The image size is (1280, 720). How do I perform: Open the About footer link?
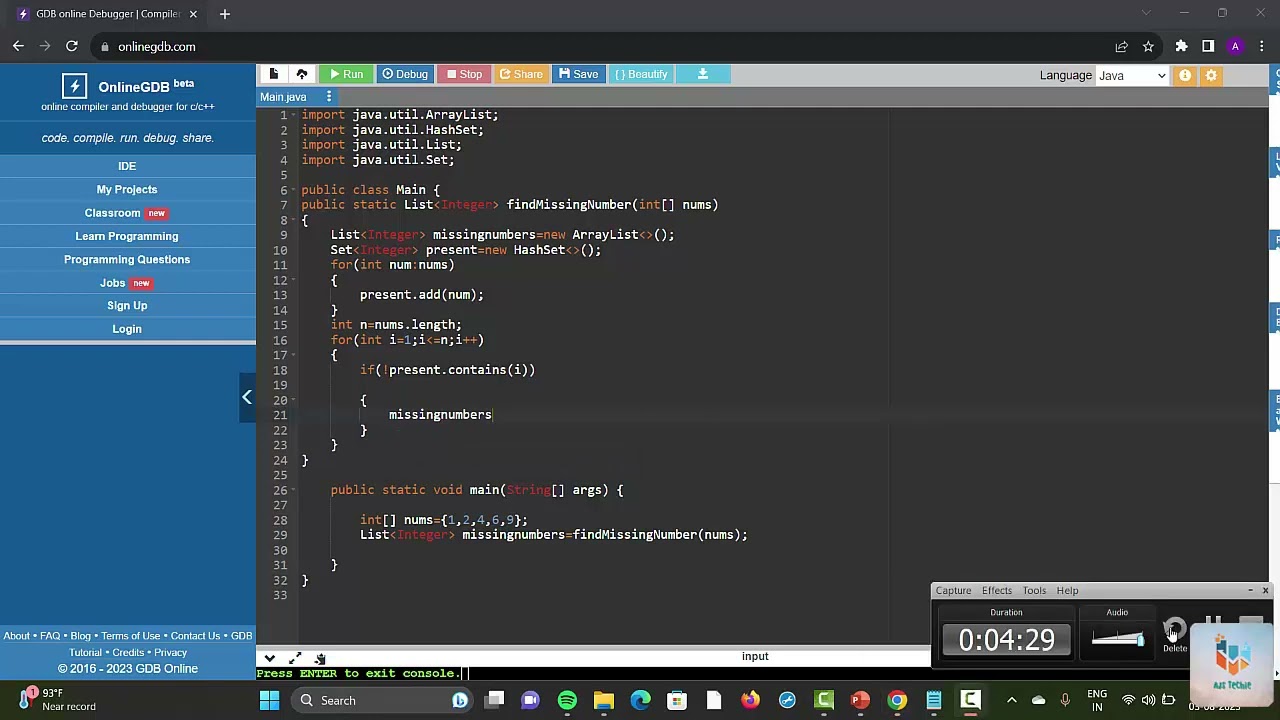[16, 636]
